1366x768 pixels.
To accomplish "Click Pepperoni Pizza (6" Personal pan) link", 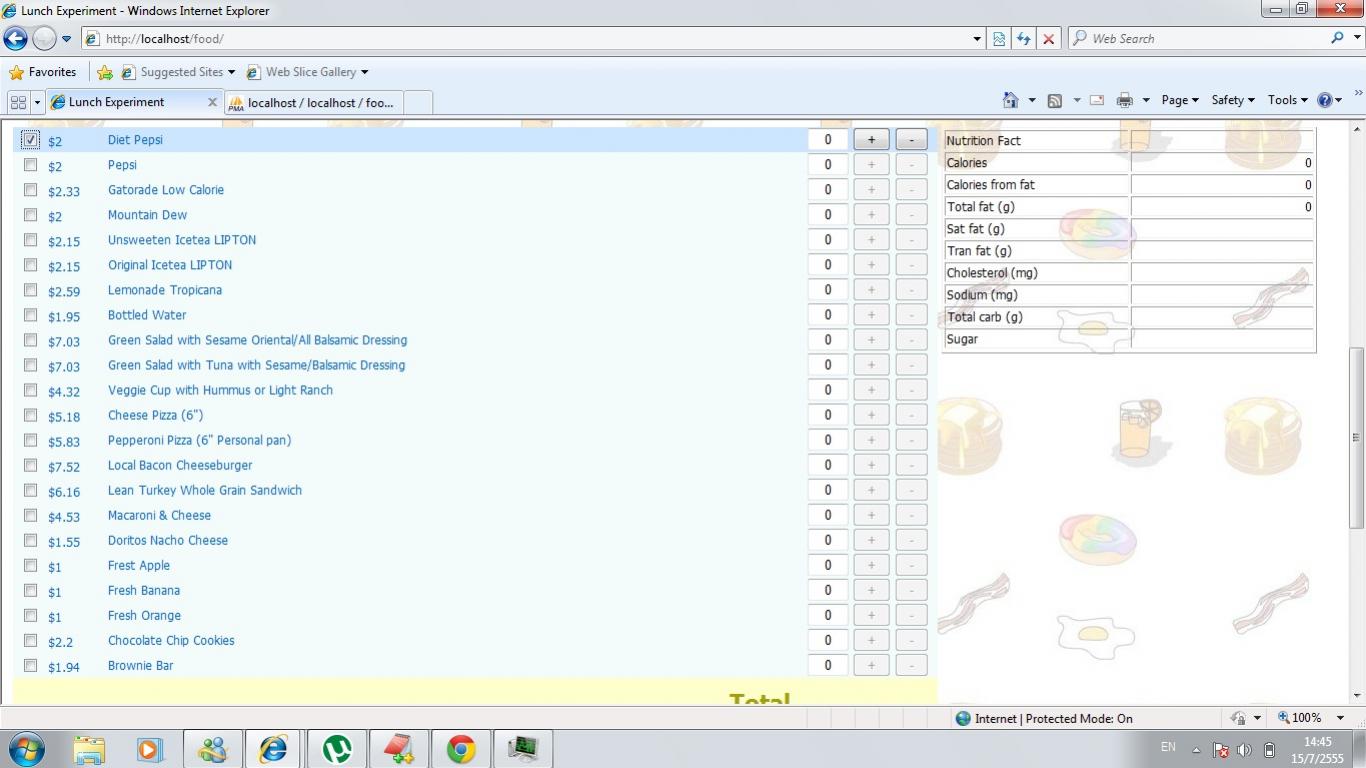I will click(x=199, y=440).
